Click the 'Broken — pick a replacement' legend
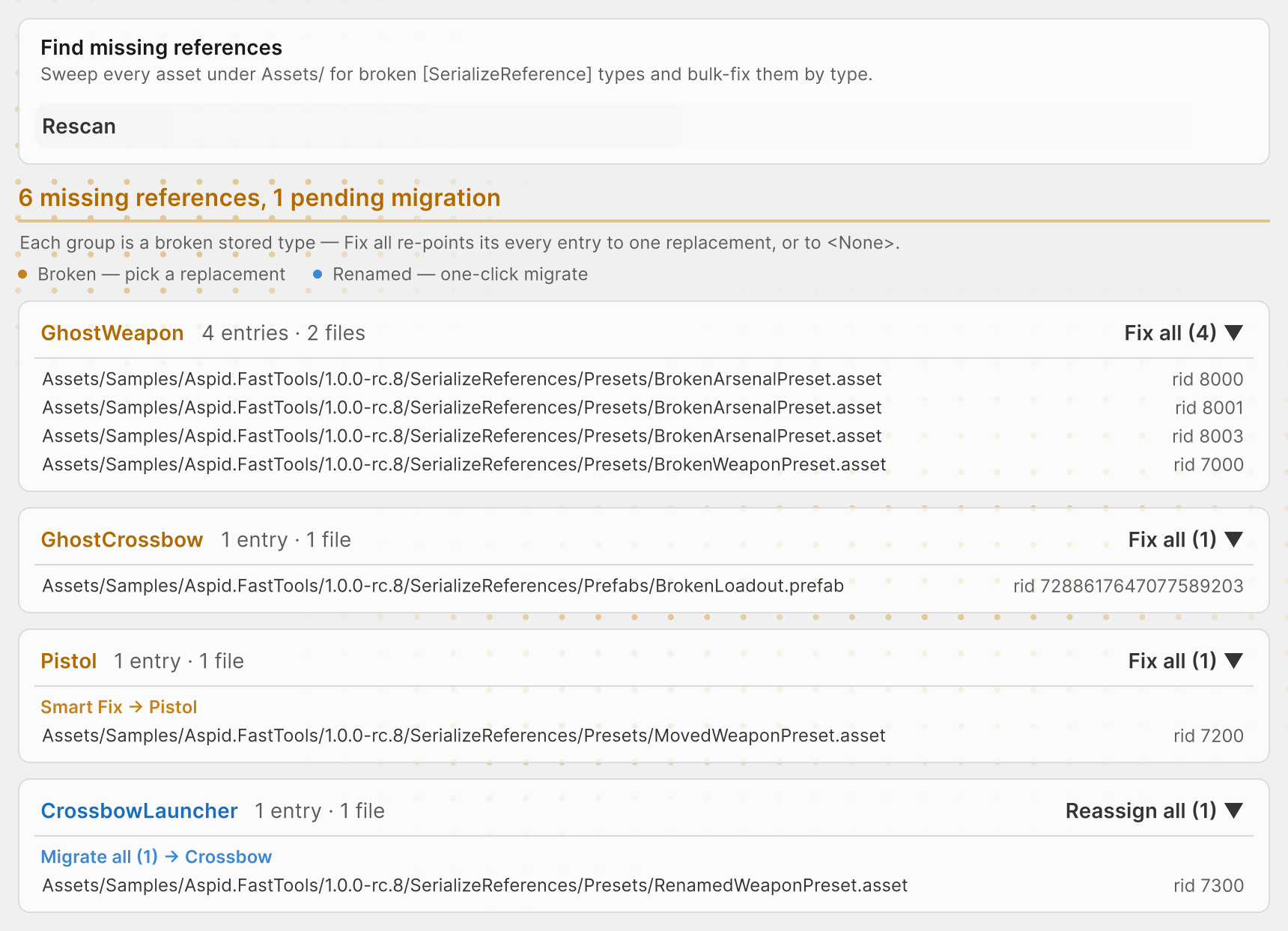The width and height of the screenshot is (1288, 931). 152,274
